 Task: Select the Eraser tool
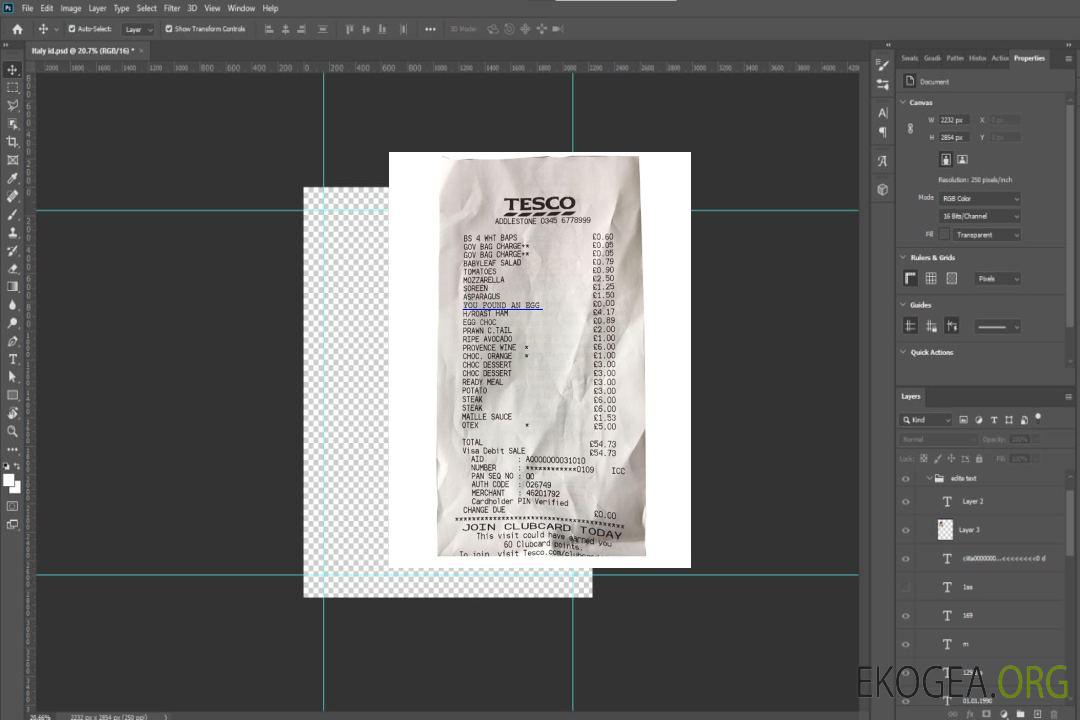[12, 269]
